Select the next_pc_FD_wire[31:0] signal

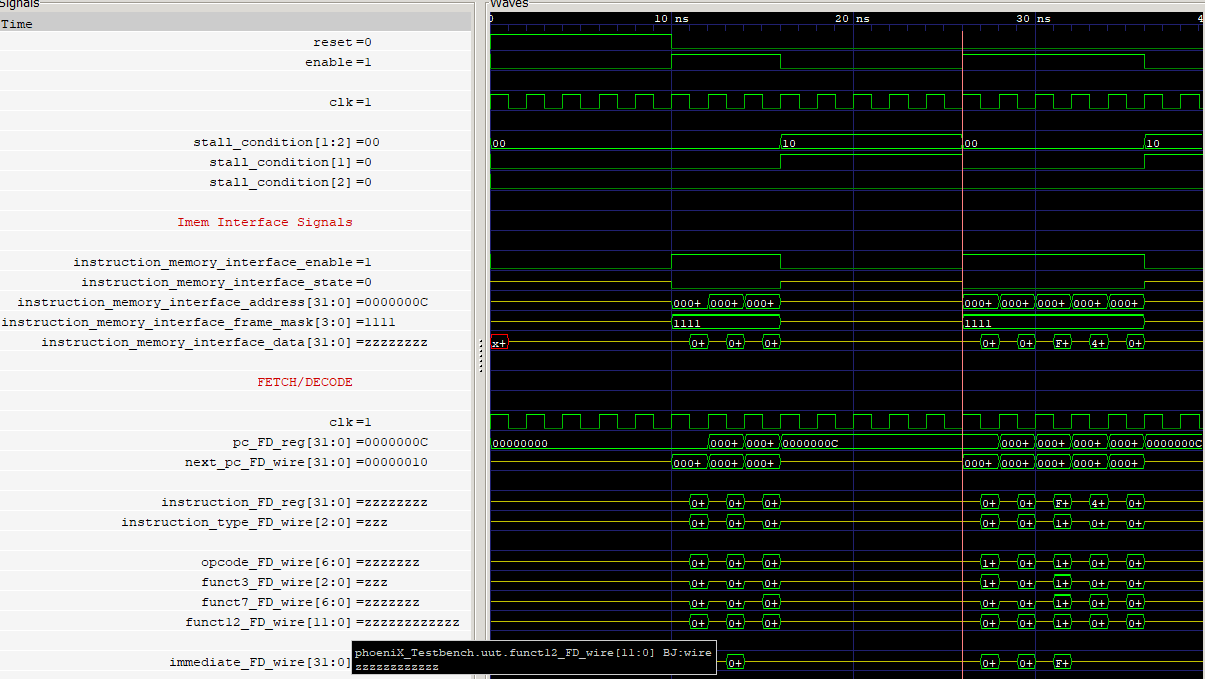pos(235,462)
